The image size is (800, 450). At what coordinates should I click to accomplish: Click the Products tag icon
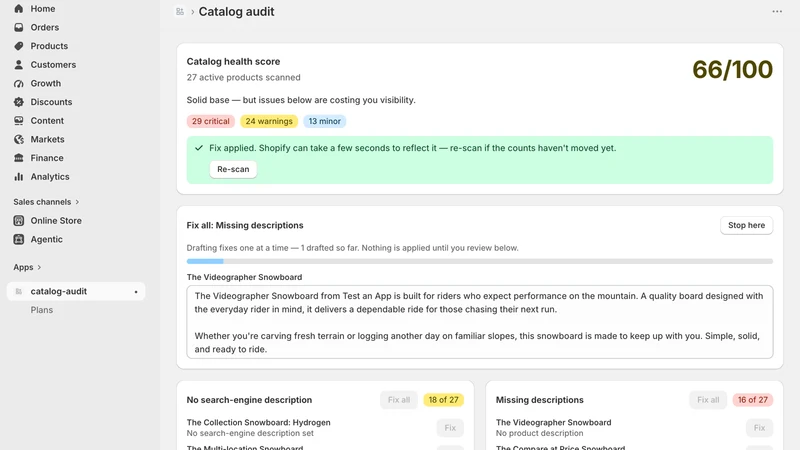19,46
